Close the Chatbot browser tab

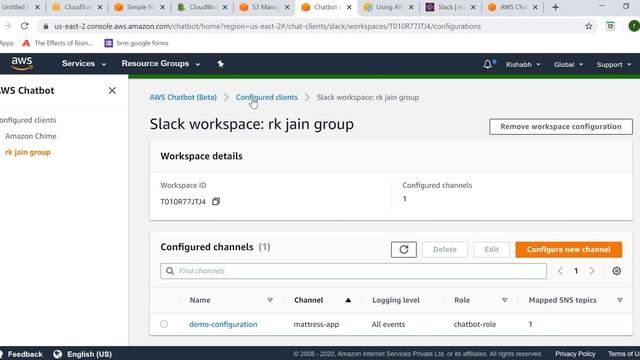coord(349,7)
